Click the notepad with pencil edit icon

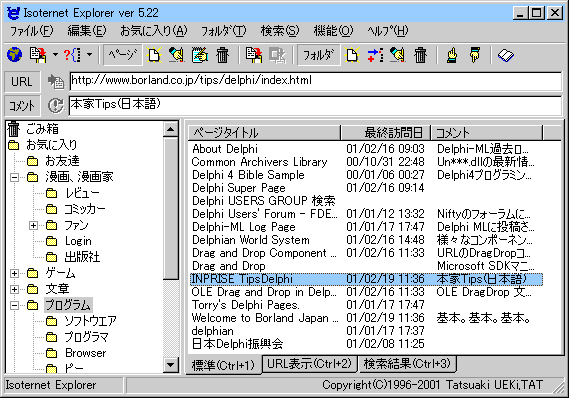click(x=200, y=55)
